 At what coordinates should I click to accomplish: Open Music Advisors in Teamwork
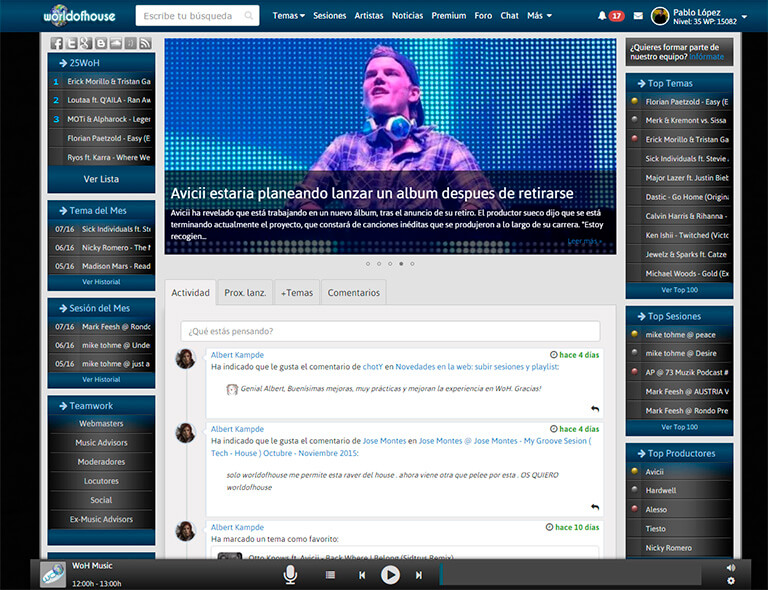click(101, 443)
